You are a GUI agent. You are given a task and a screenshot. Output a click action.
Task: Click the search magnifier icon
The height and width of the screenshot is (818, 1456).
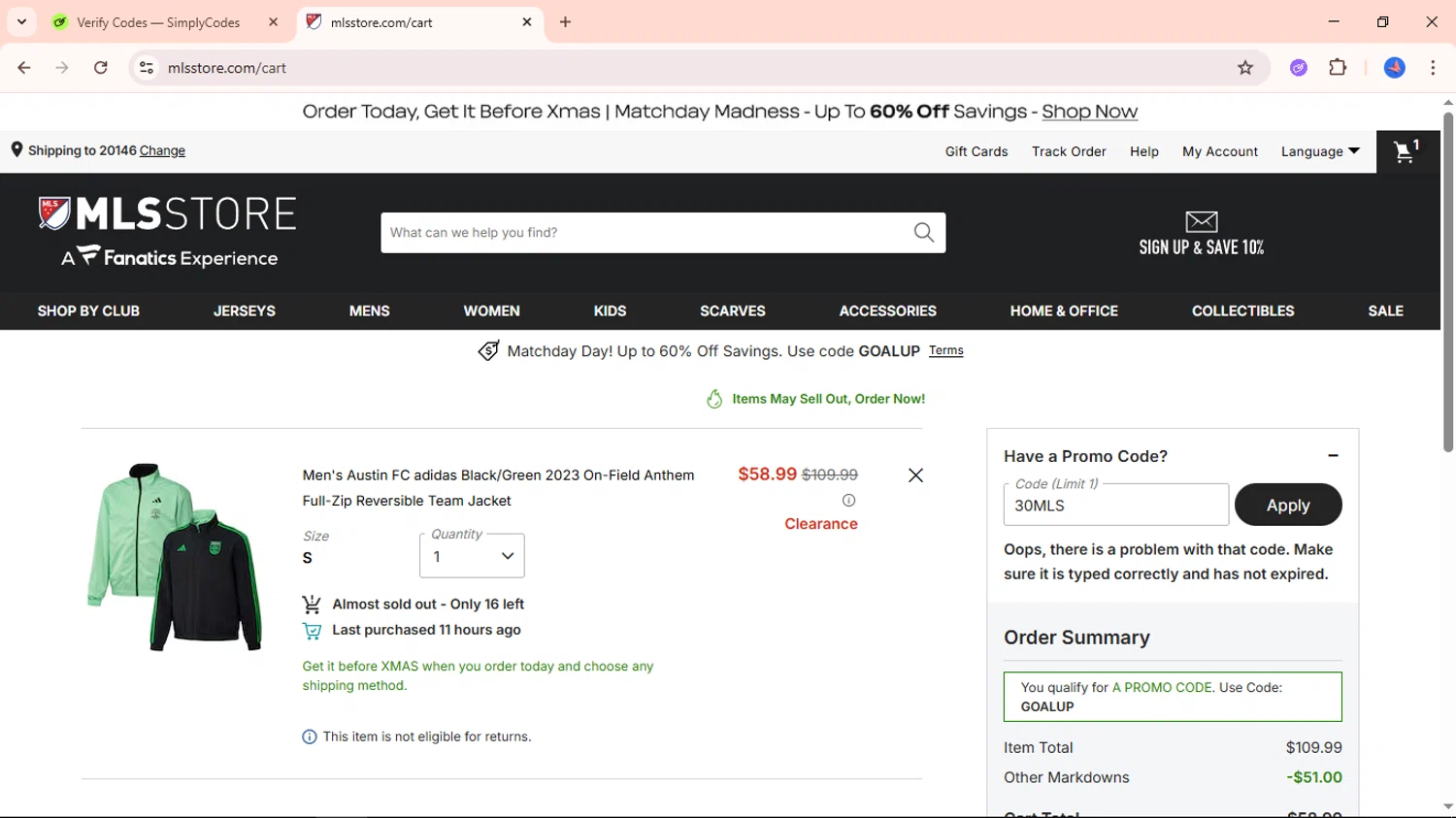point(923,233)
